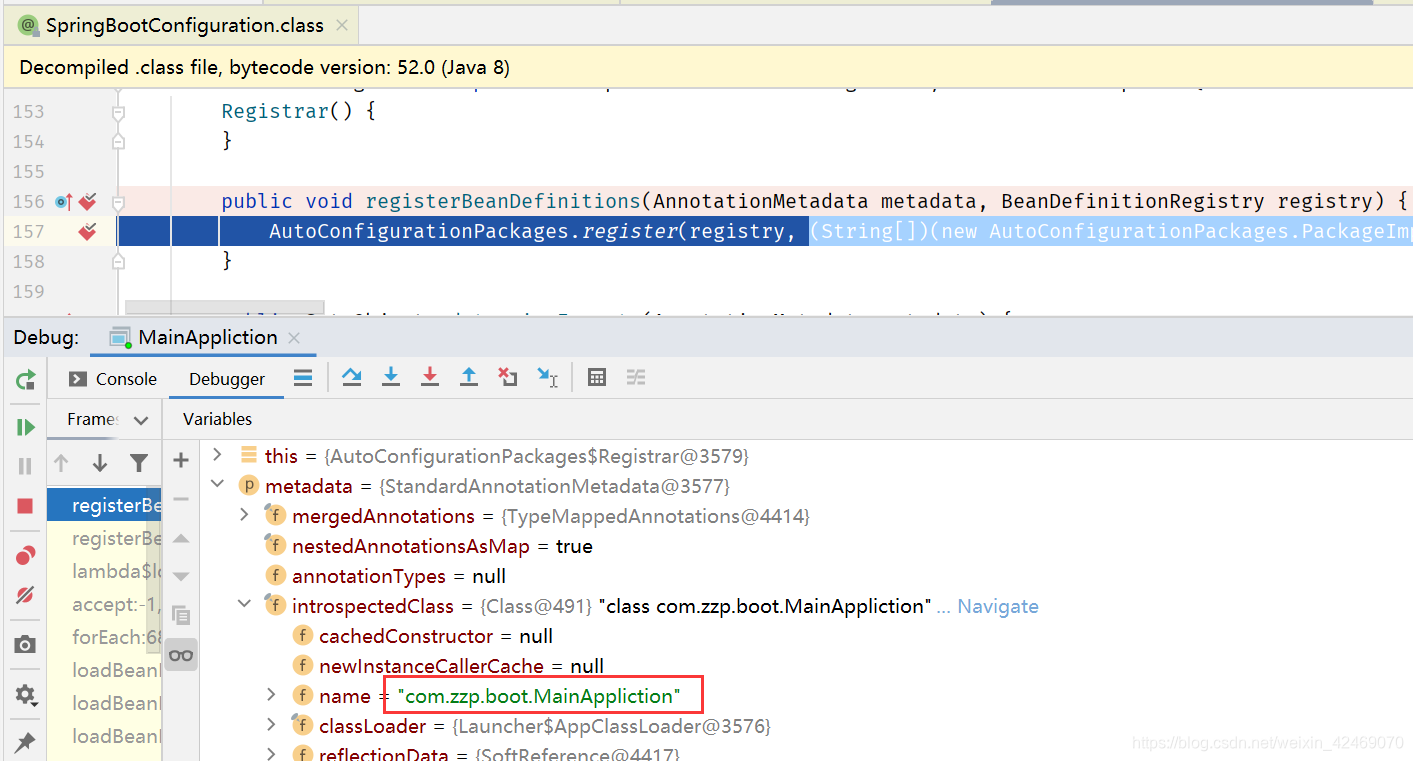
Task: Duplicate watch icon
Action: [181, 615]
